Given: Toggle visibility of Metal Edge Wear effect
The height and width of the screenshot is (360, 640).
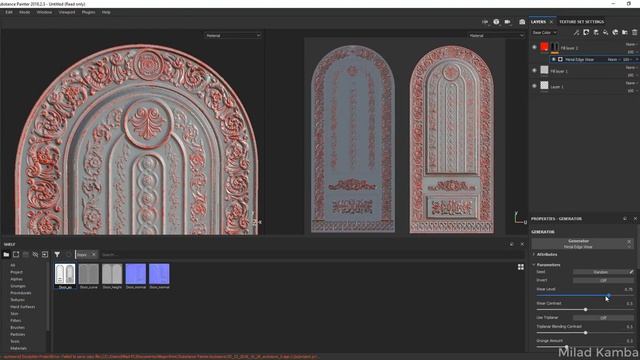Looking at the screenshot, I should click(553, 60).
